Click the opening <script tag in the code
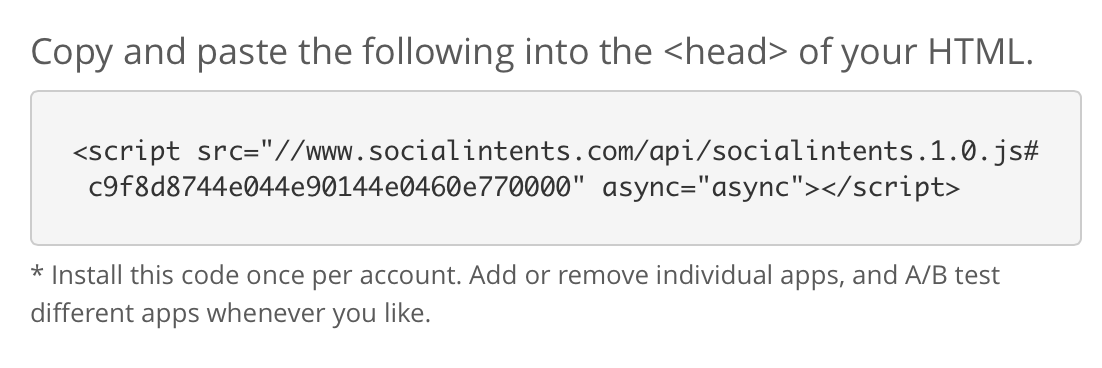This screenshot has width=1102, height=368. [127, 151]
